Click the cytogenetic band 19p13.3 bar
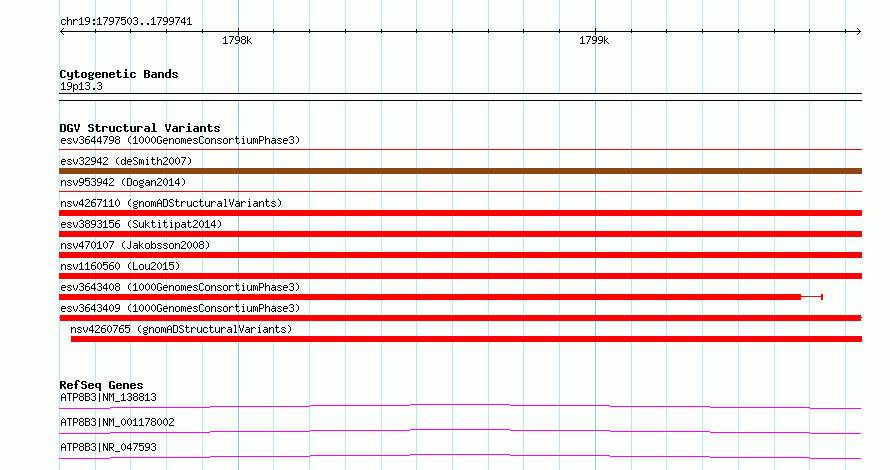890x470 pixels. coord(460,97)
